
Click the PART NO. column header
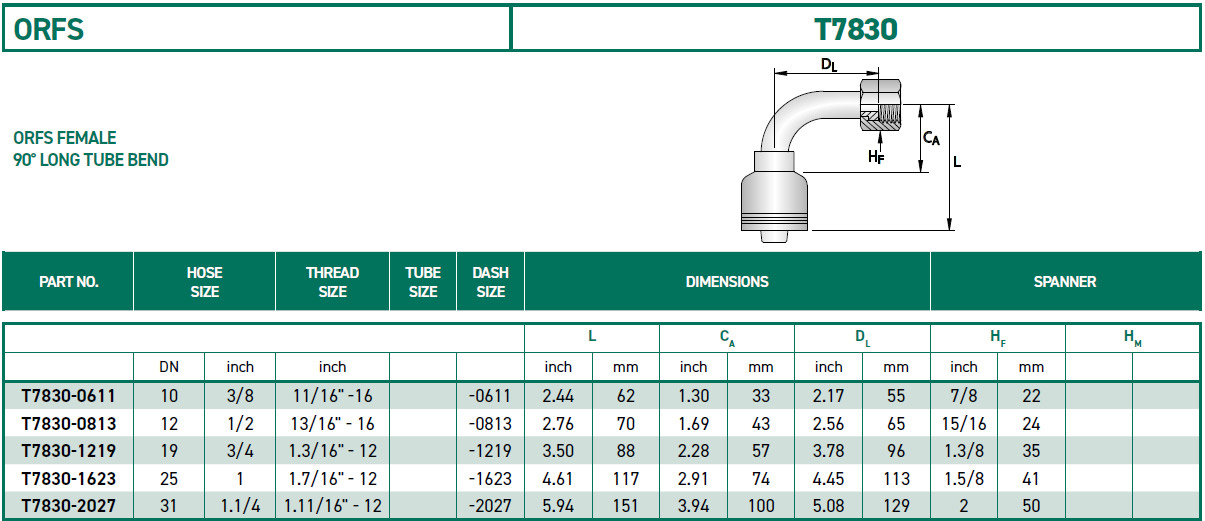68,282
